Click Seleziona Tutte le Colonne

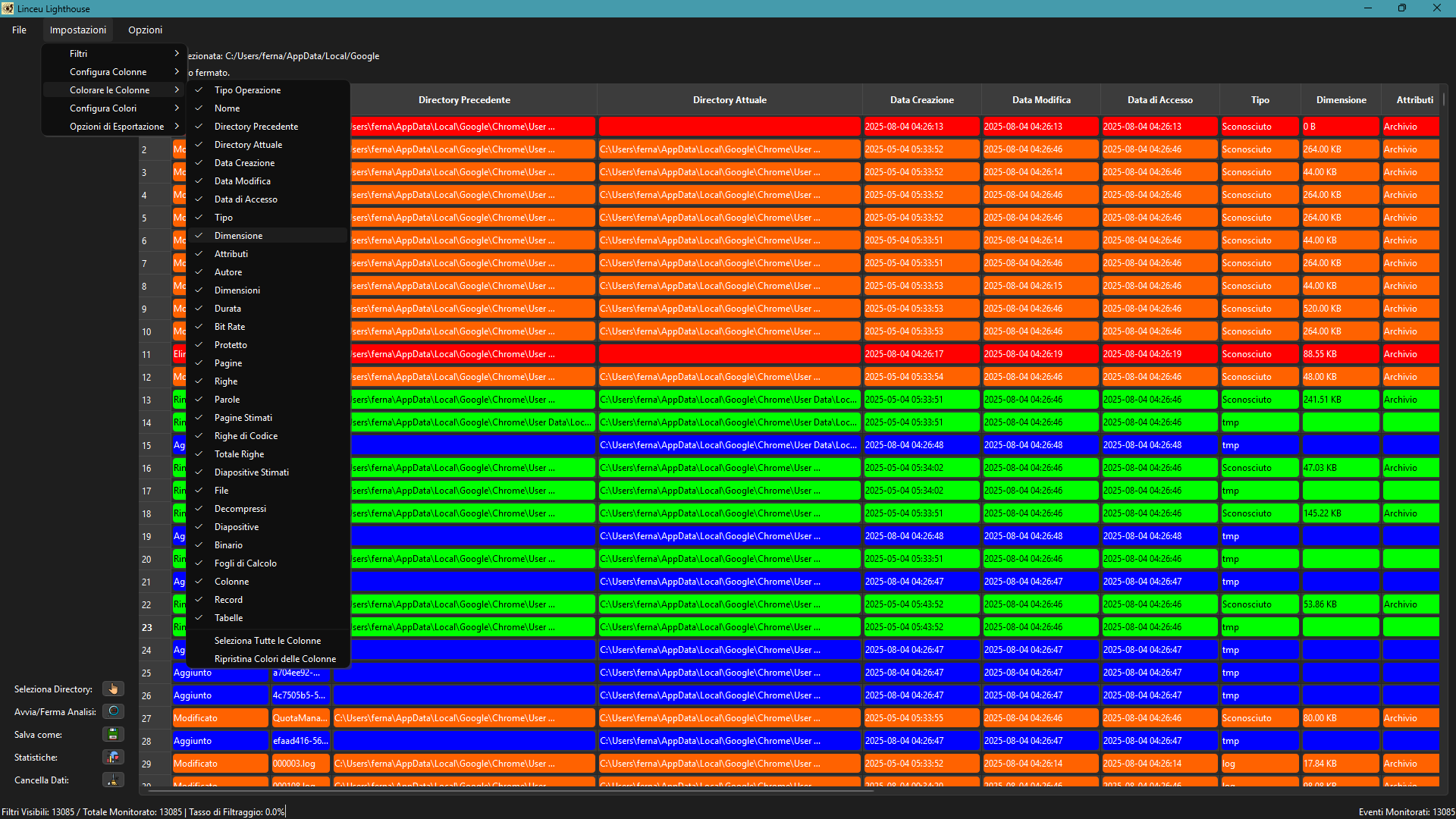(x=267, y=641)
